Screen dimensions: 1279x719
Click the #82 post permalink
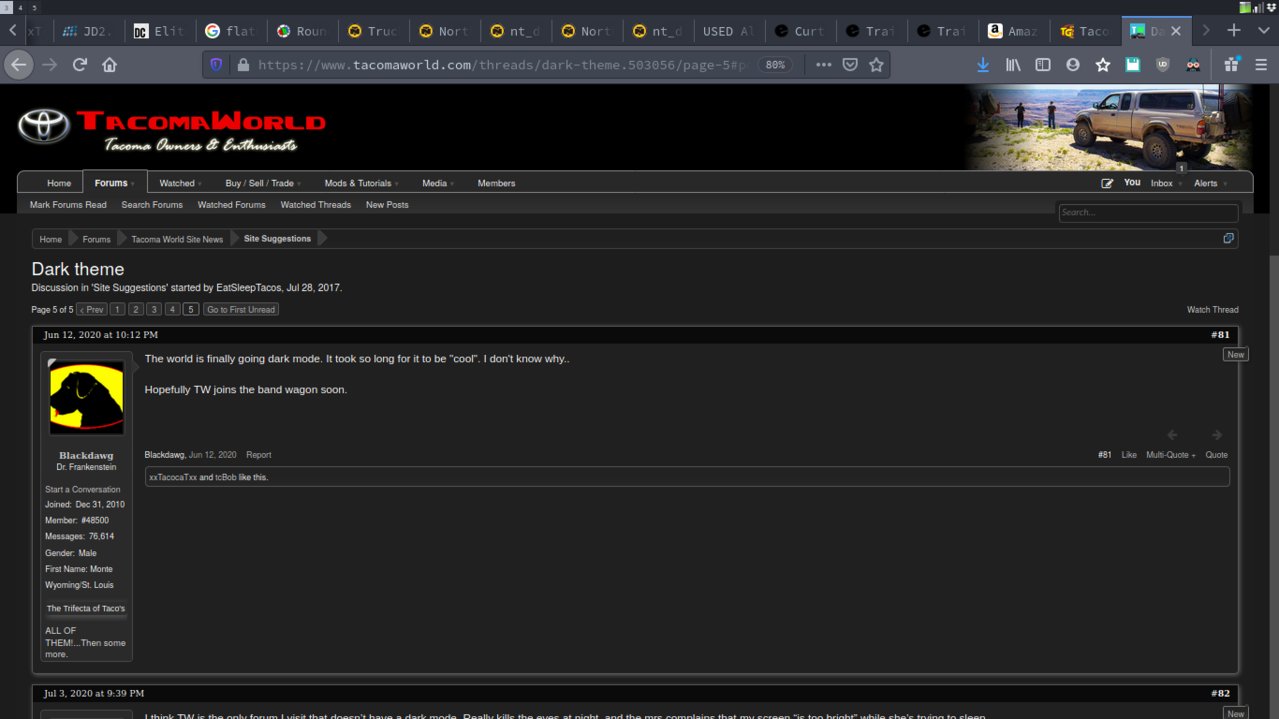pos(1220,694)
